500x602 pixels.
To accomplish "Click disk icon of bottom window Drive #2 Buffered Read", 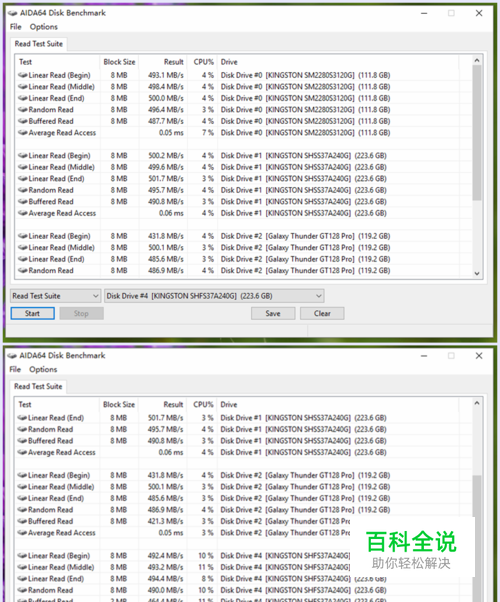I will click(x=22, y=521).
